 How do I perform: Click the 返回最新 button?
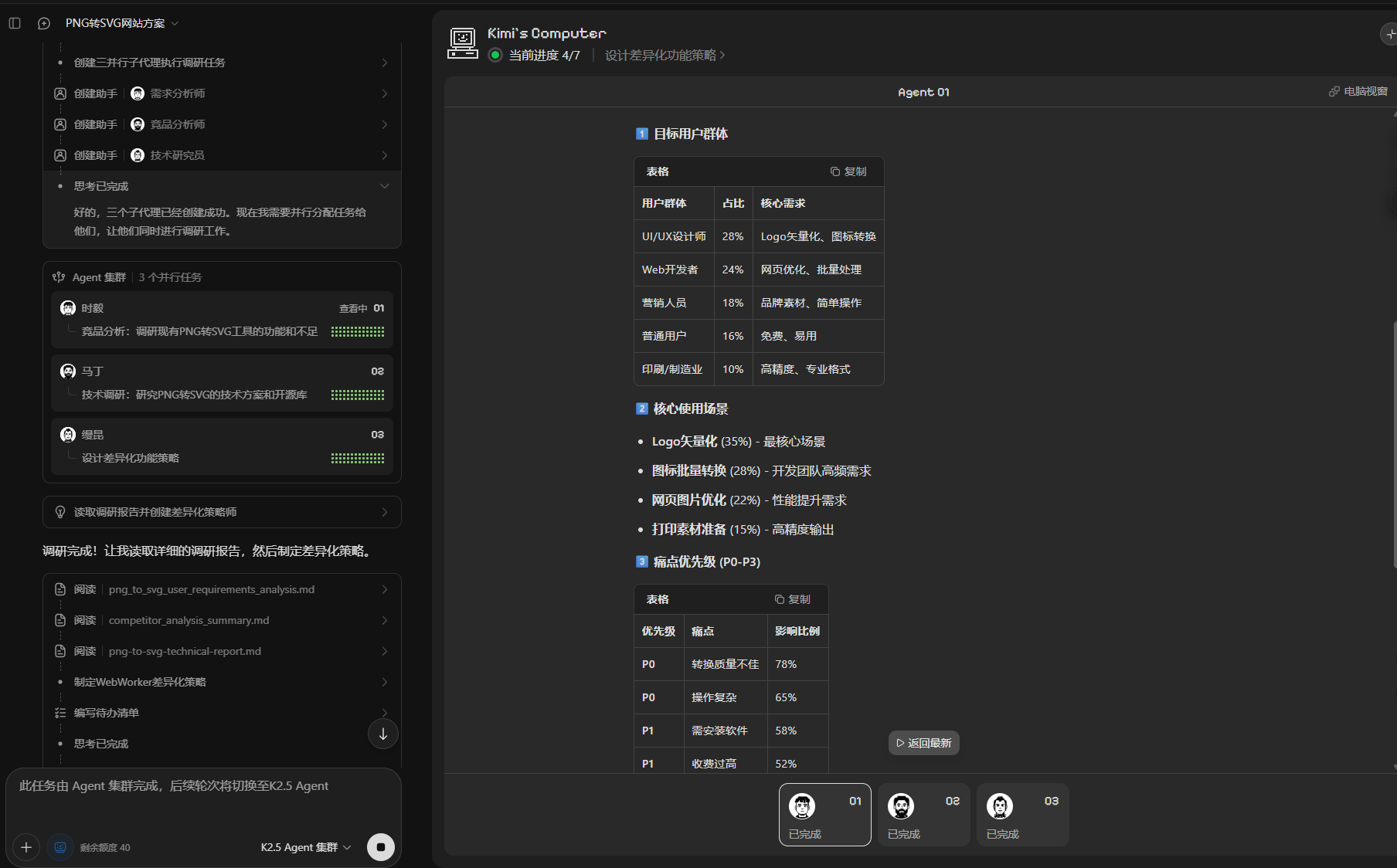[923, 743]
